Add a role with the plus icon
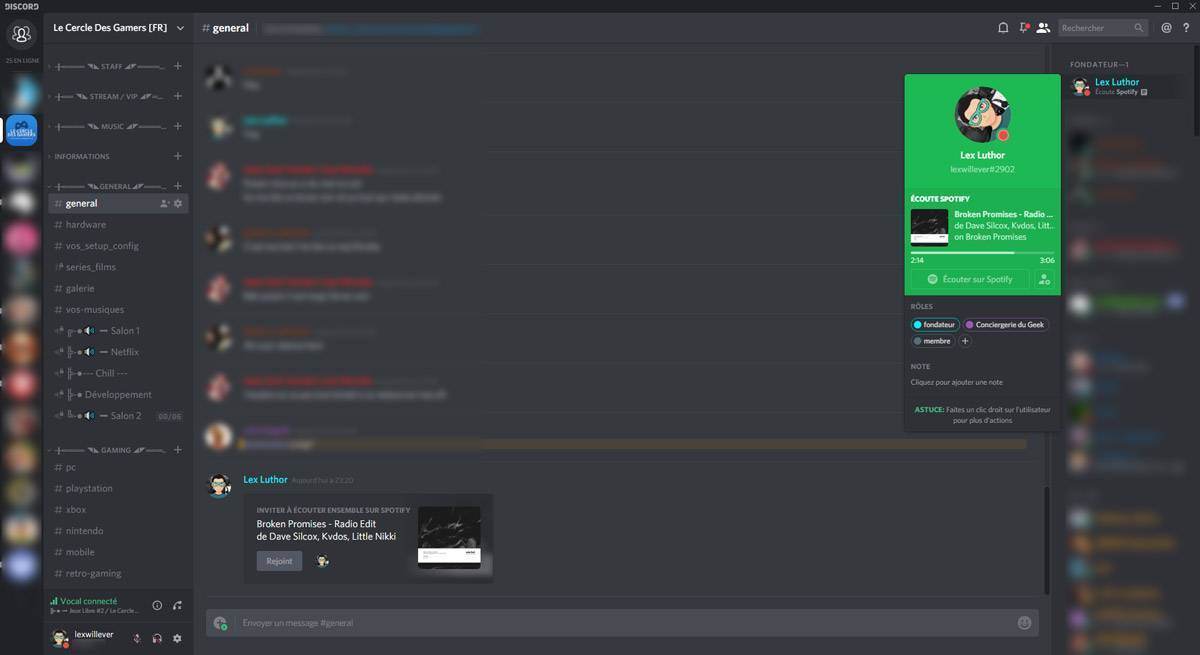 tap(965, 341)
